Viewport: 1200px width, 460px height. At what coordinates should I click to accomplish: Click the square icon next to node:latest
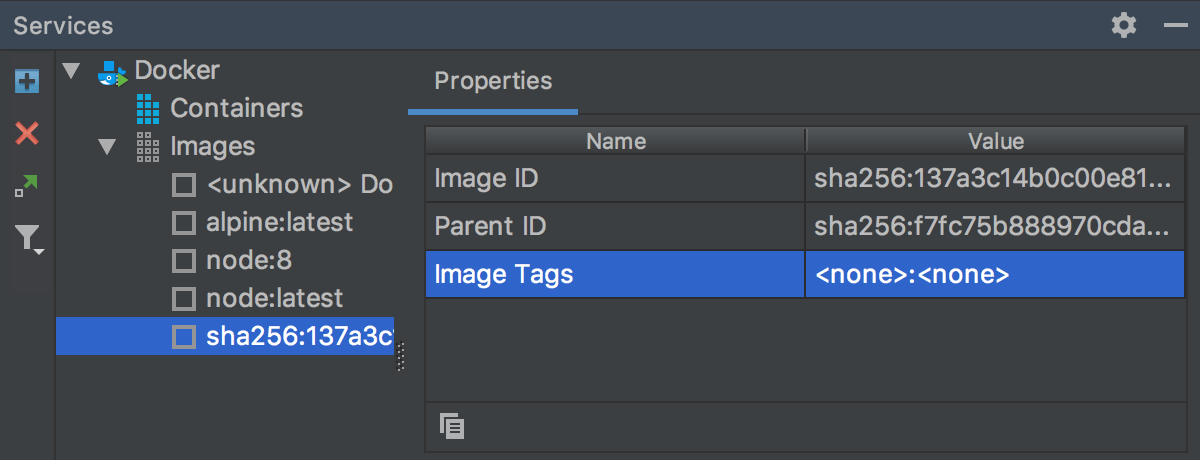pyautogui.click(x=184, y=299)
